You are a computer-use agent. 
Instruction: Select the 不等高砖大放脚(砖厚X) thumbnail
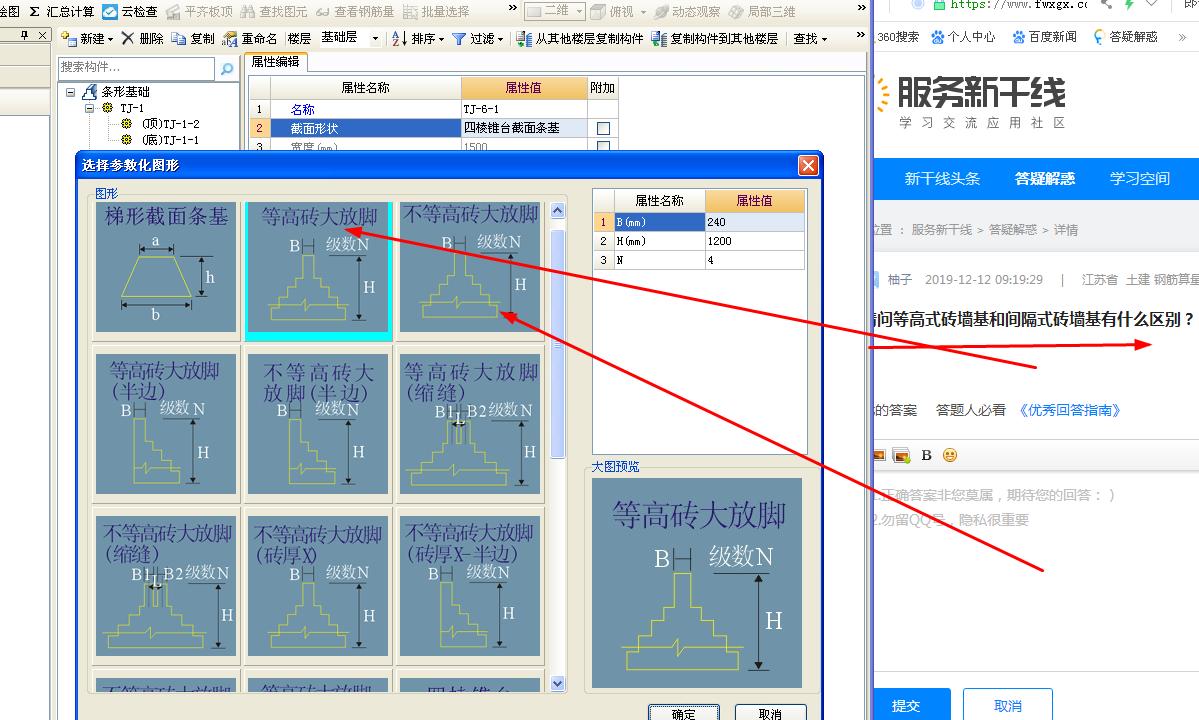coord(318,587)
